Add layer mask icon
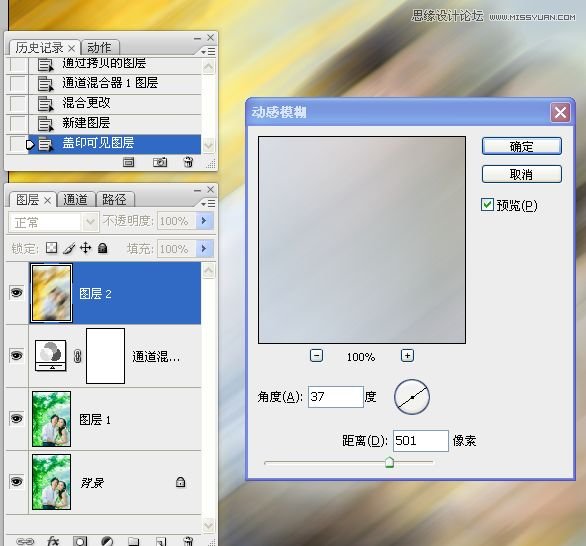 point(80,541)
